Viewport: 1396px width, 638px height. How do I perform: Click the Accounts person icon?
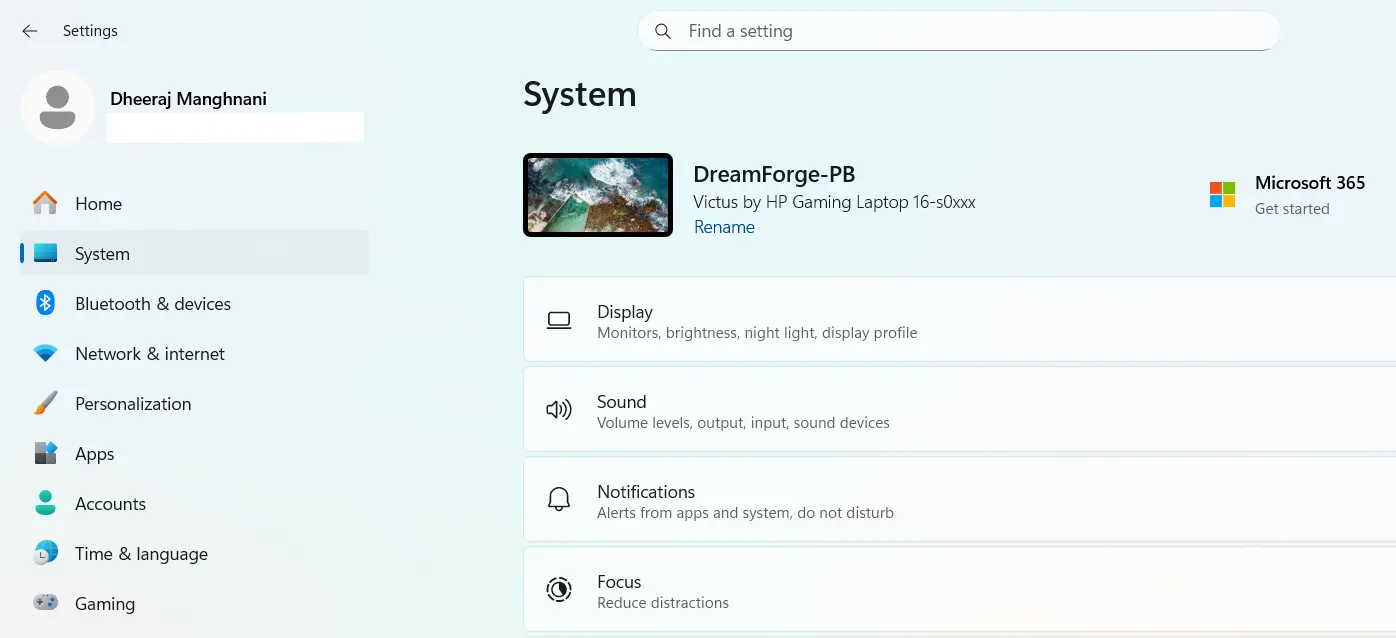click(x=44, y=503)
